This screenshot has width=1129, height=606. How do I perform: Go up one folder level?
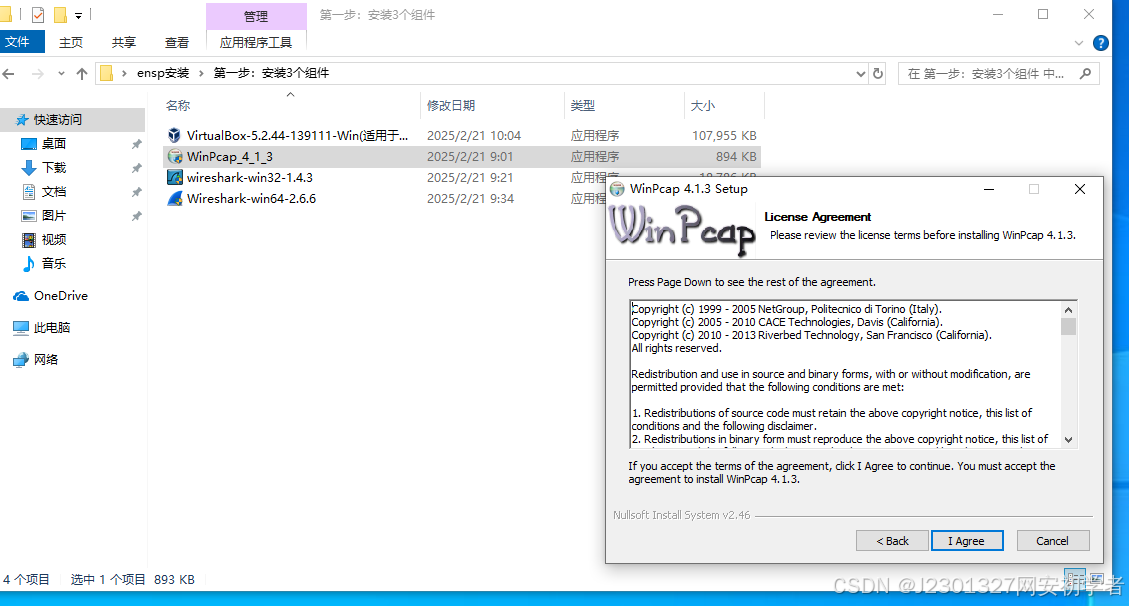tap(82, 73)
